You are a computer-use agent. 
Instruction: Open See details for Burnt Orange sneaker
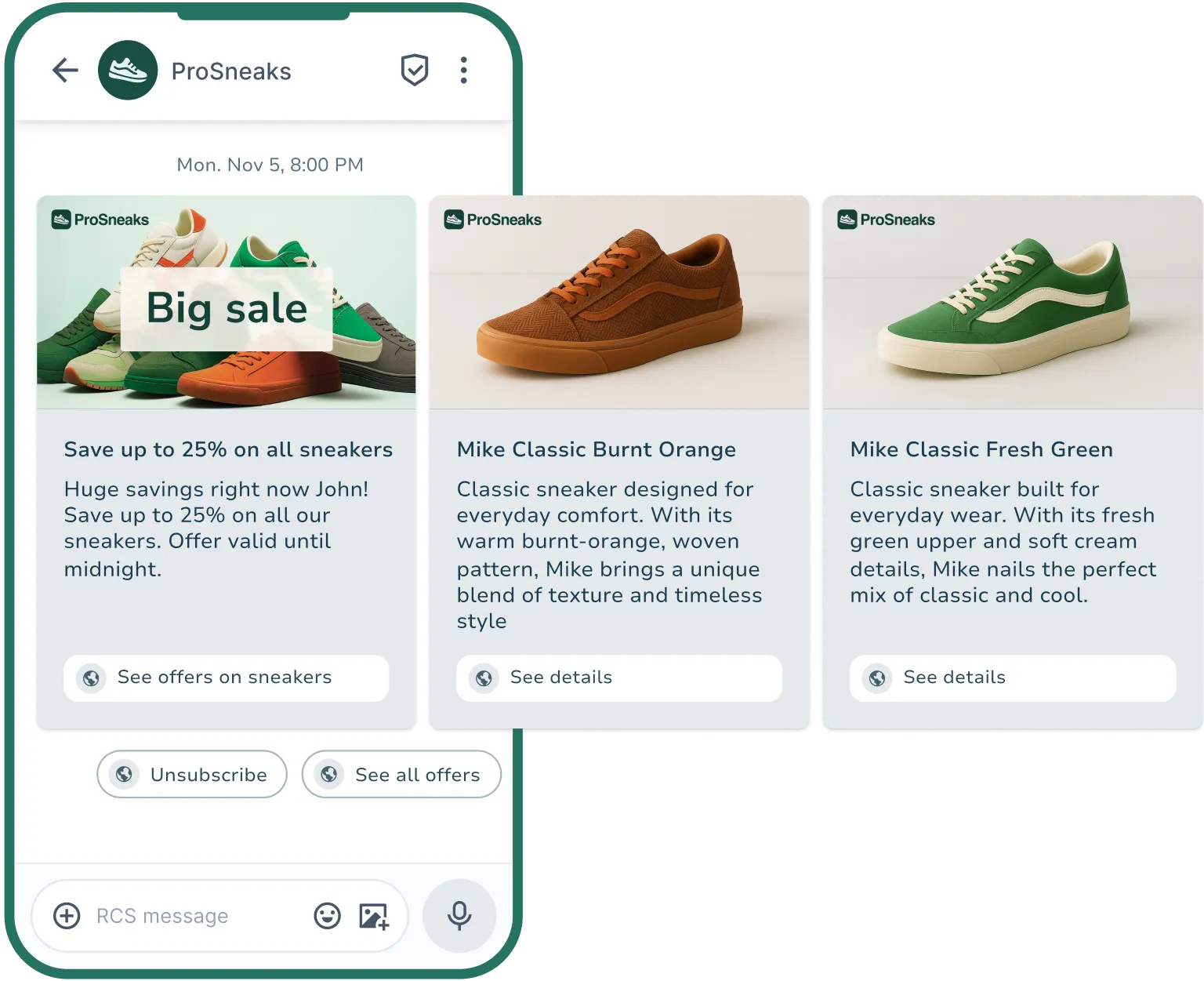point(618,678)
